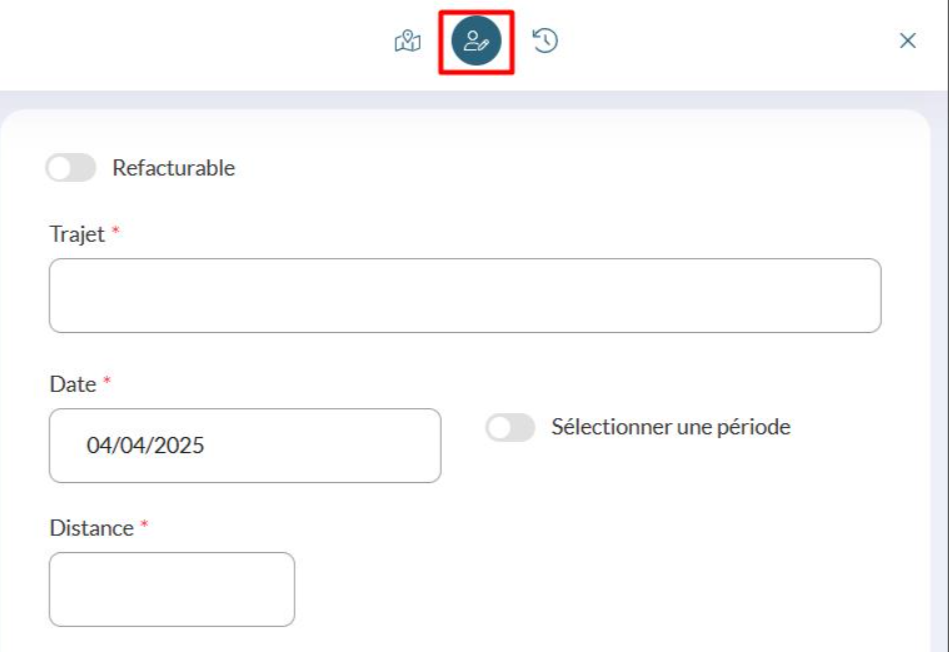Click the red asterisk beside Distance
Viewport: 949px width, 652px height.
pyautogui.click(x=144, y=524)
